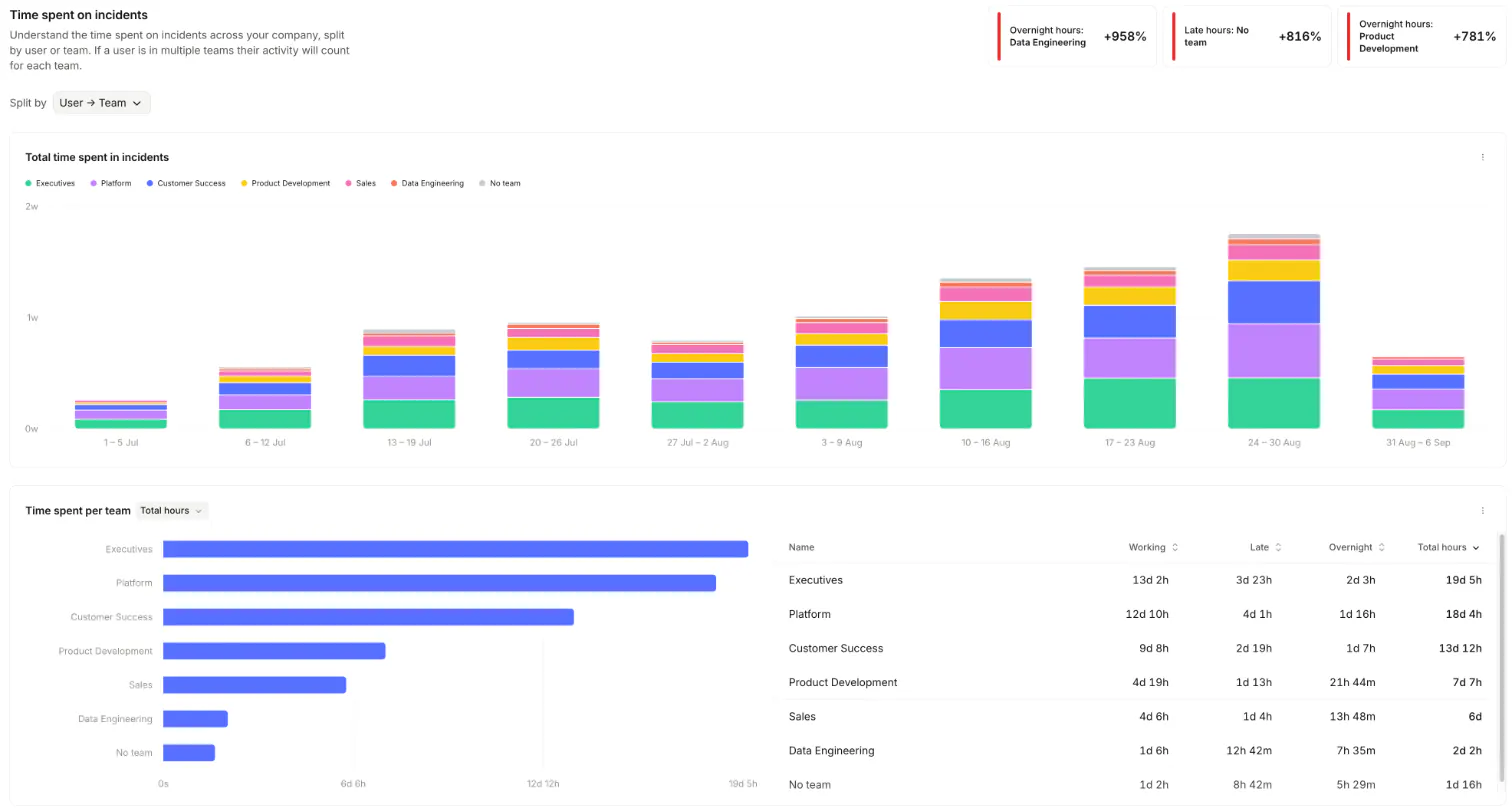Toggle Customer Success series in legend
Image resolution: width=1512 pixels, height=808 pixels.
186,183
